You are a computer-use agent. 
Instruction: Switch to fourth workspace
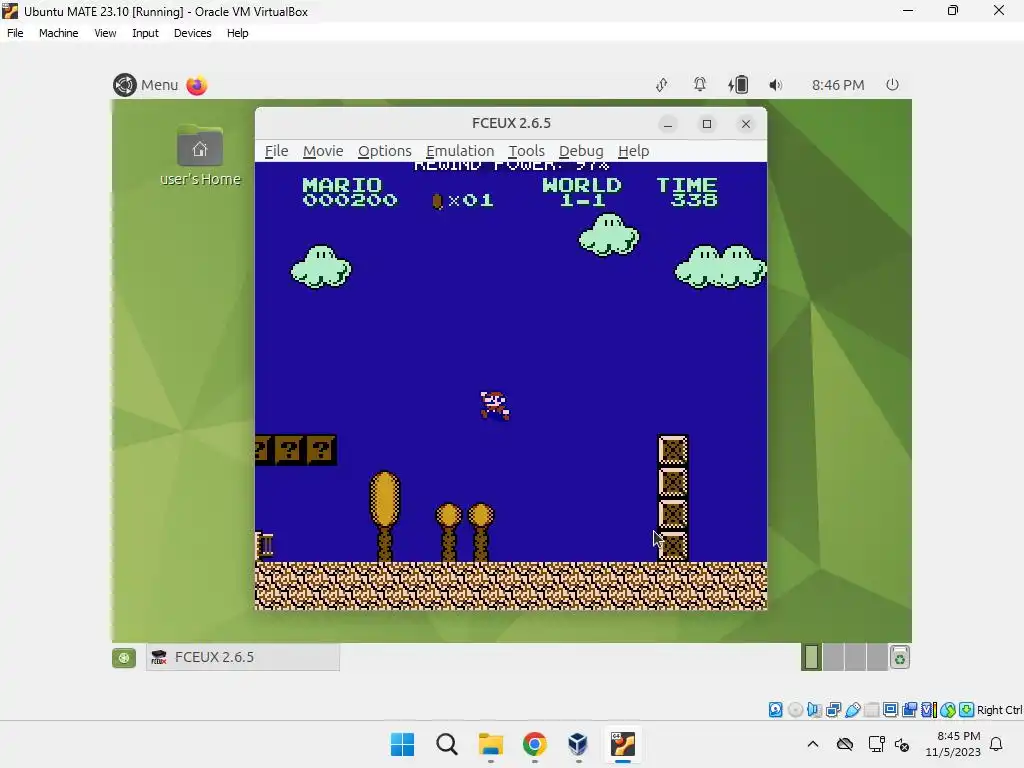click(x=876, y=657)
